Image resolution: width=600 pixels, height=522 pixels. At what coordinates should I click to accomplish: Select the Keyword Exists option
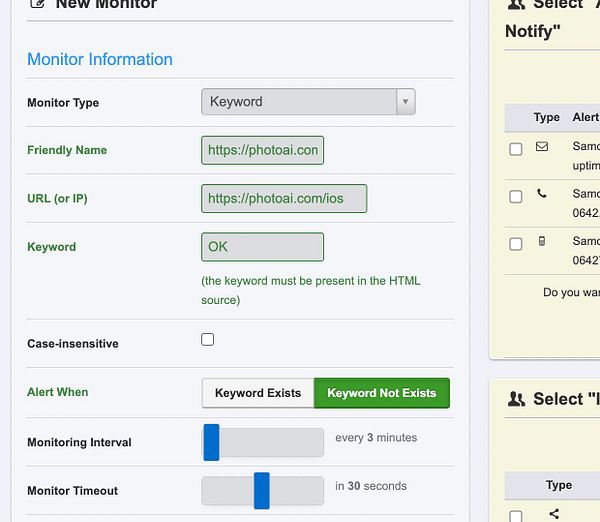tap(258, 393)
